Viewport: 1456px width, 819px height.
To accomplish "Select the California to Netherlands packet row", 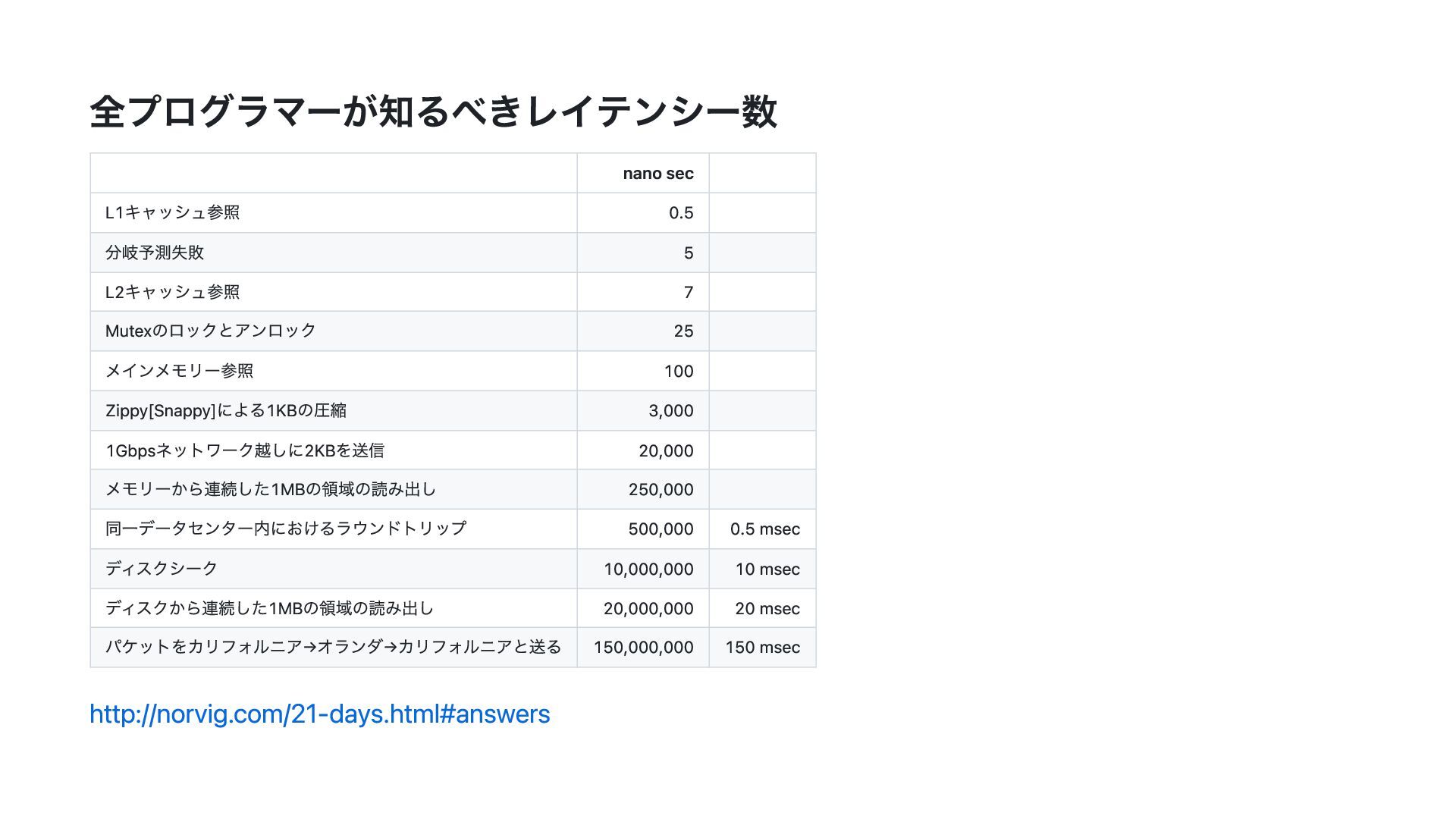I will [x=333, y=648].
